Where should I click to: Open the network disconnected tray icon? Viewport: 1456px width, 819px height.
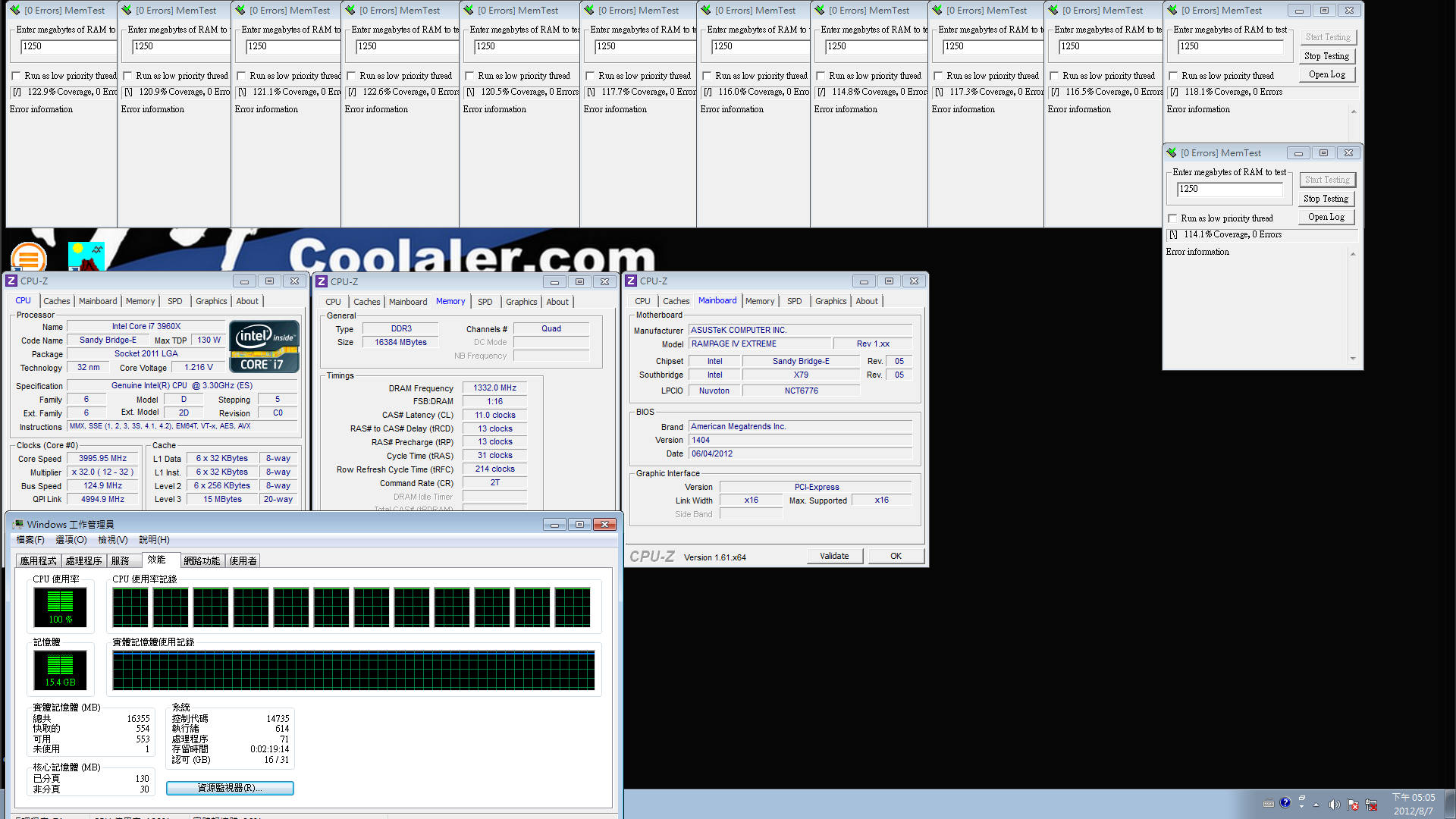click(1371, 805)
